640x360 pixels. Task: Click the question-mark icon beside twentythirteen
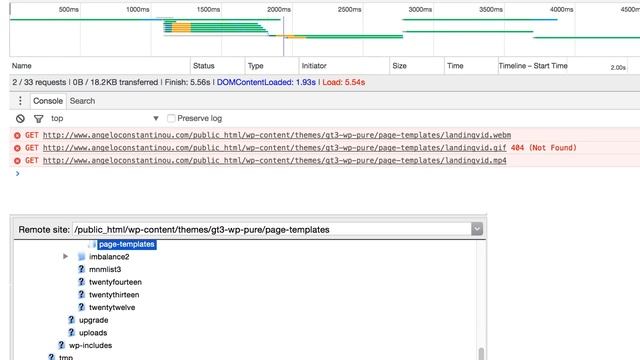pyautogui.click(x=81, y=295)
